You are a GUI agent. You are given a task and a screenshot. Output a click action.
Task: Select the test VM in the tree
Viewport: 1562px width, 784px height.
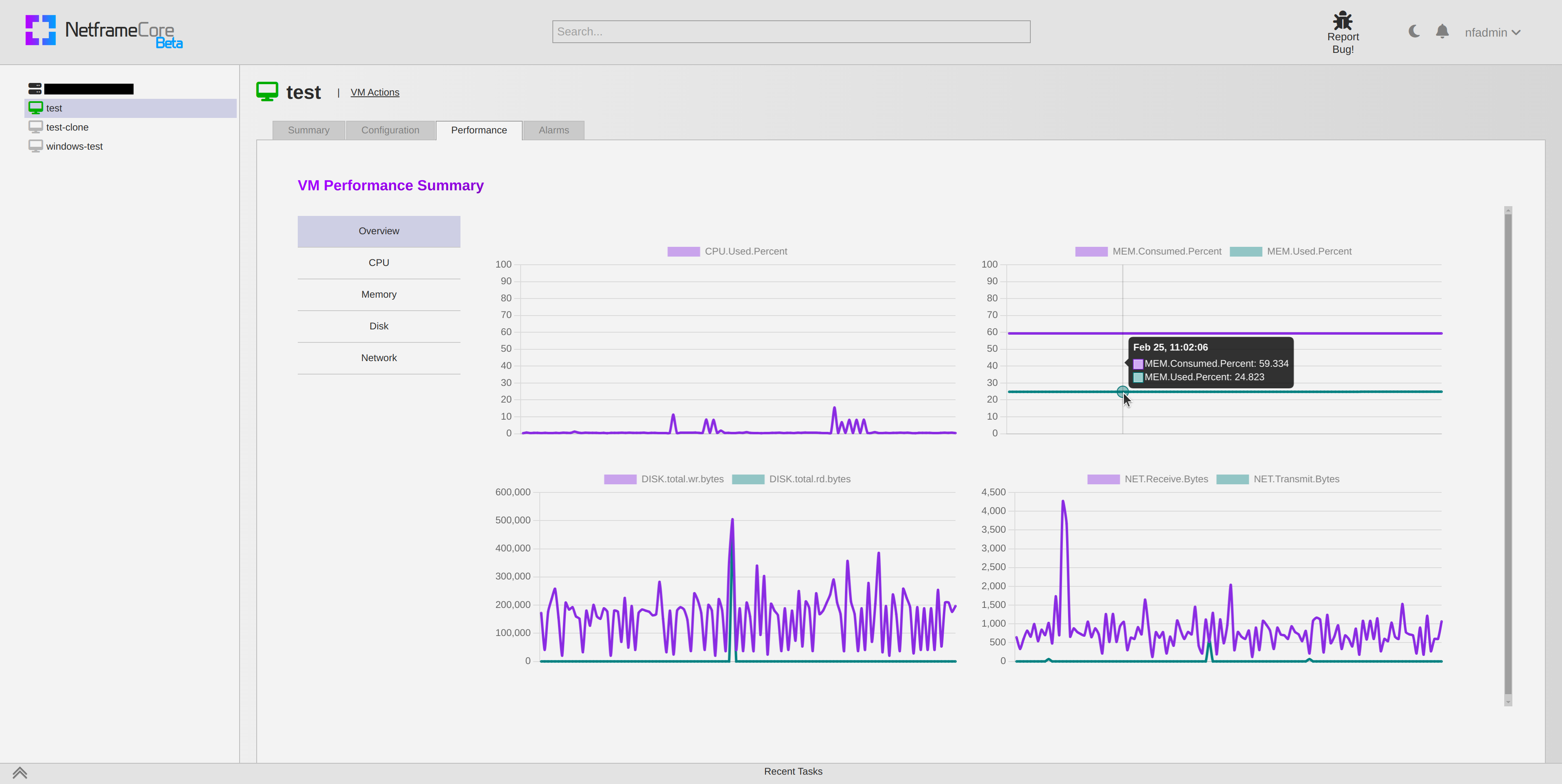(130, 108)
